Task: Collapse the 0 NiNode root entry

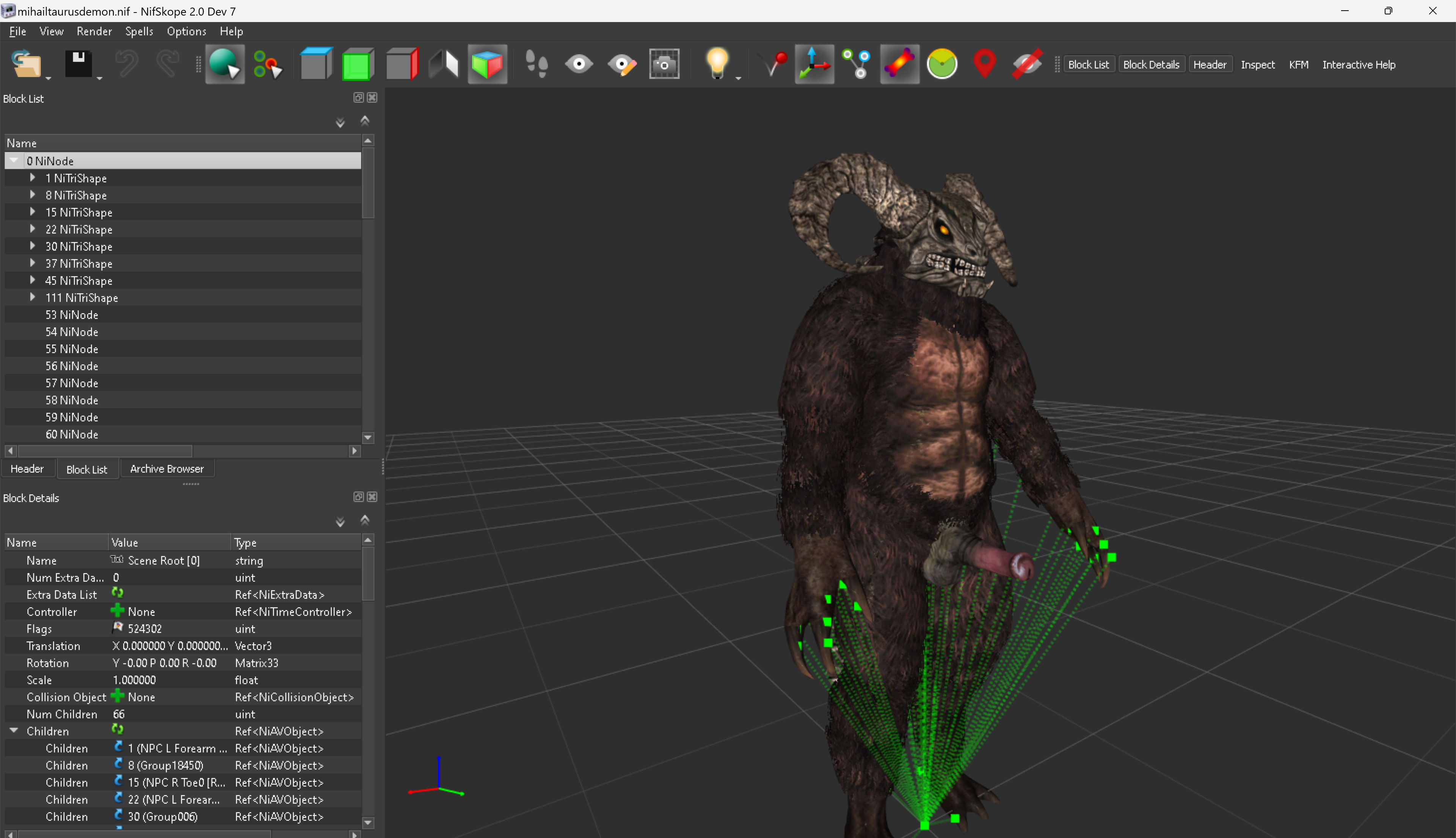Action: (14, 160)
